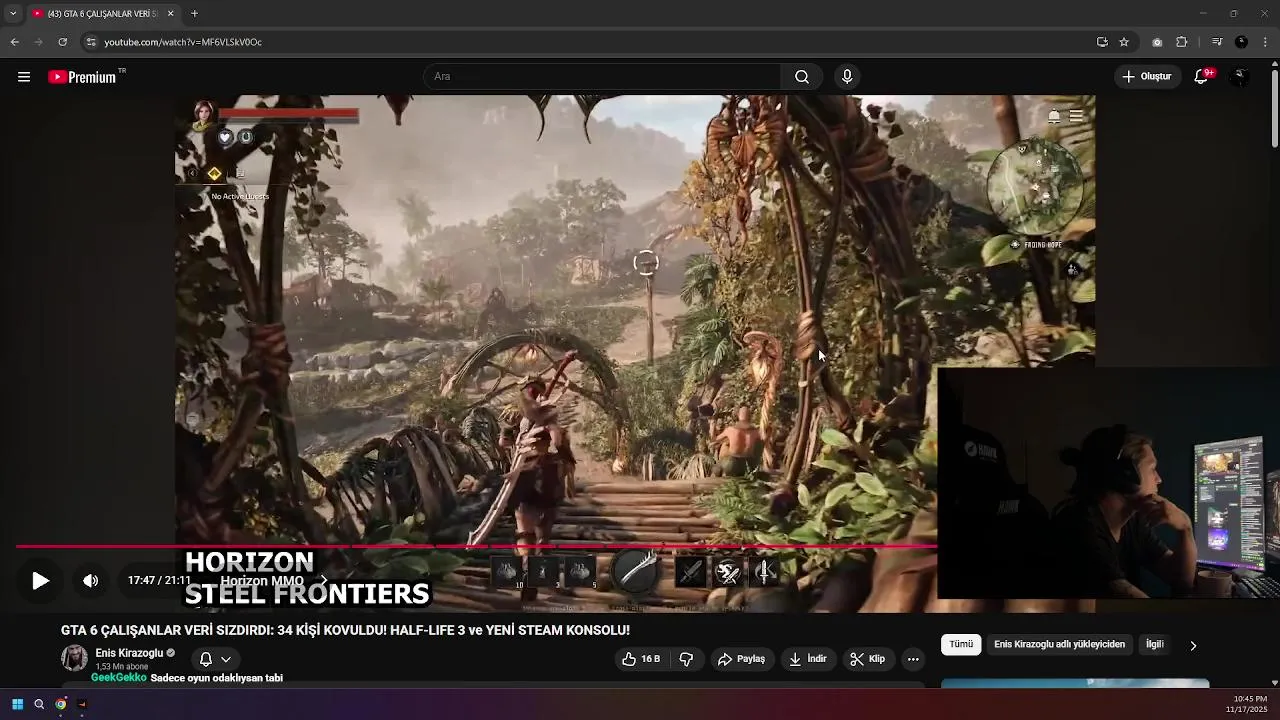View site information icon in address bar
Image resolution: width=1280 pixels, height=720 pixels.
(x=91, y=42)
